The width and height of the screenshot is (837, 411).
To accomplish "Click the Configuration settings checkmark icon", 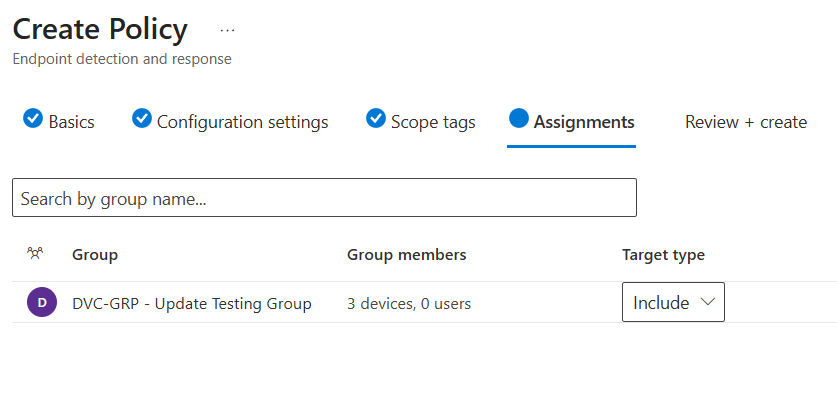I will 142,119.
